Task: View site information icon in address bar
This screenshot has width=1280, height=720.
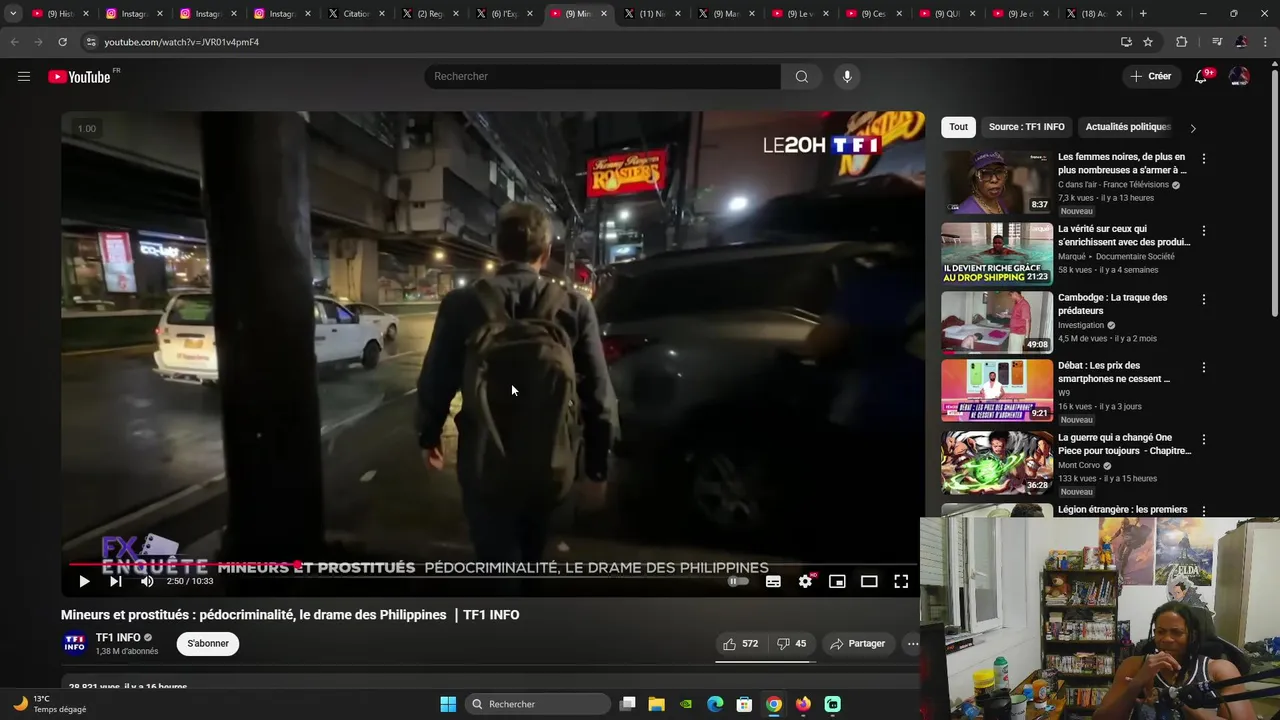Action: (90, 42)
